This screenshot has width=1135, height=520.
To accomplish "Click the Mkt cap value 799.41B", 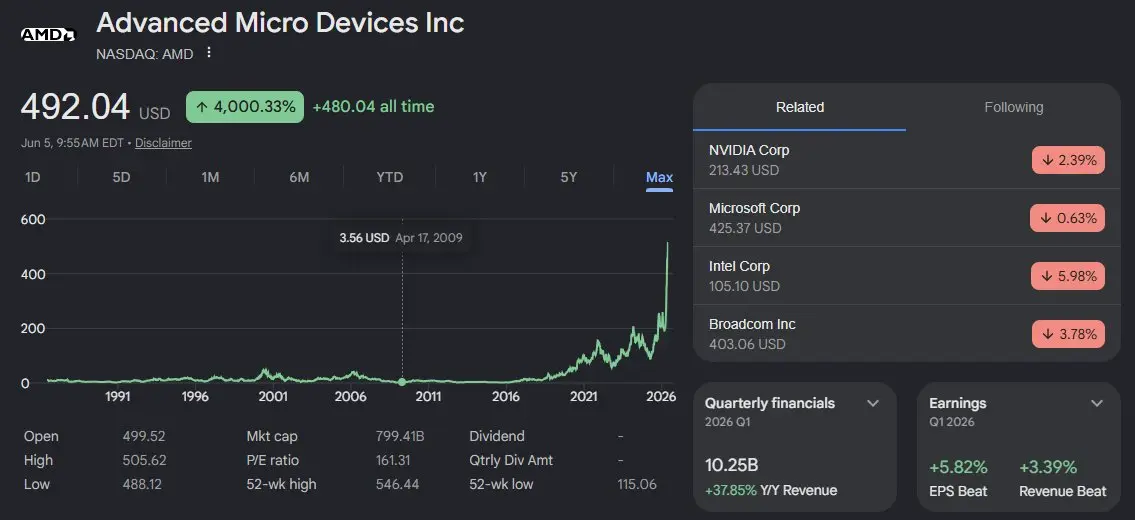I will click(400, 436).
